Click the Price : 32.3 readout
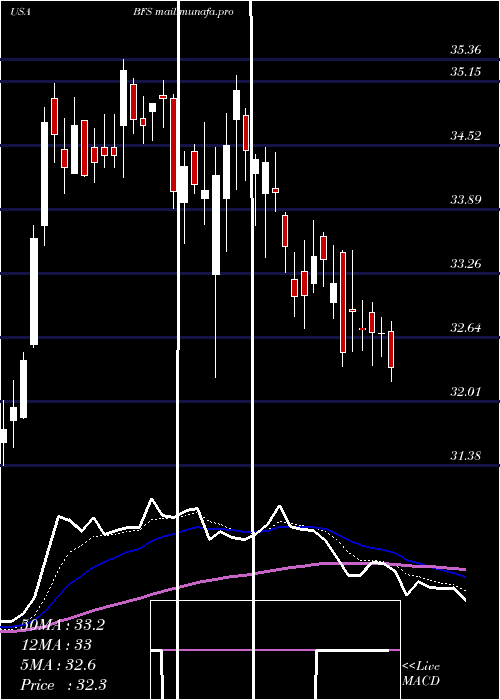 63,685
